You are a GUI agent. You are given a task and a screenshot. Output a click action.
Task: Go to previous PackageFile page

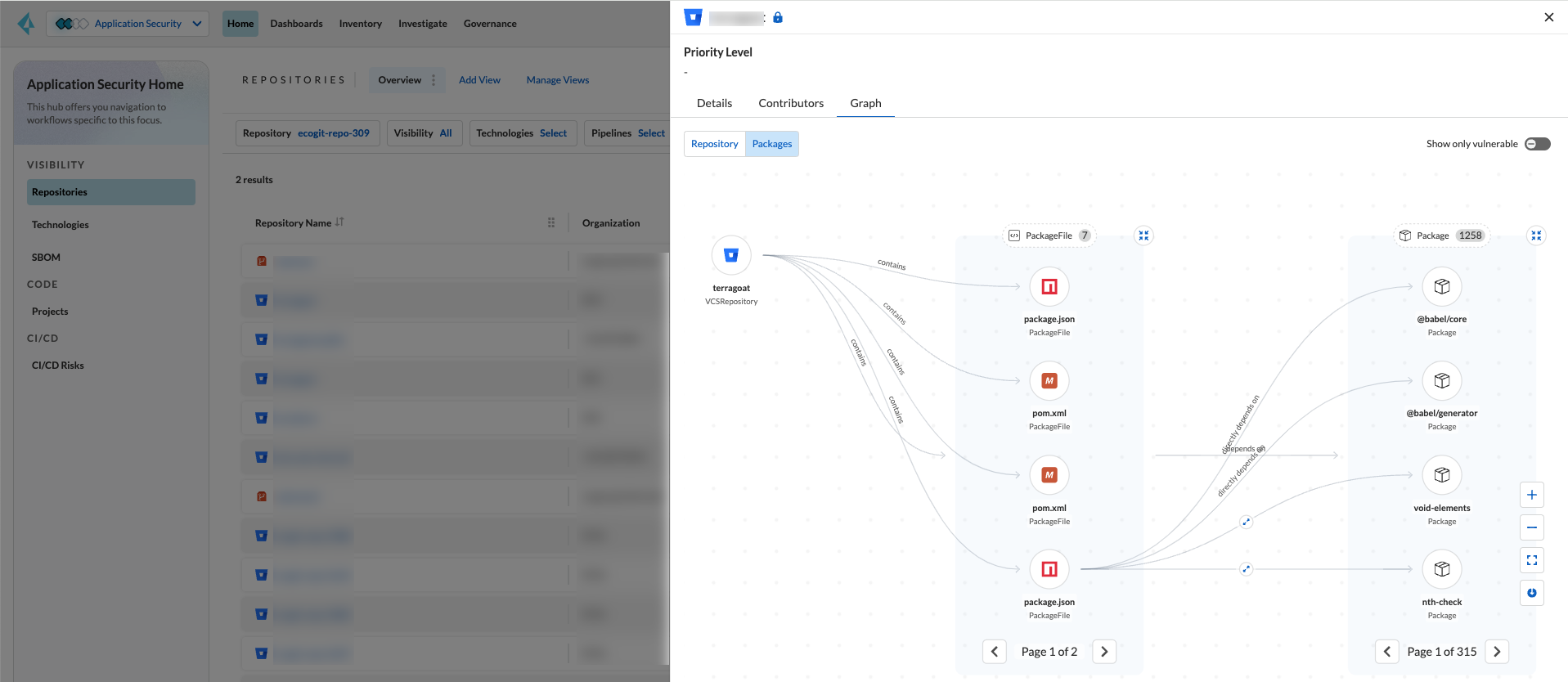click(995, 652)
